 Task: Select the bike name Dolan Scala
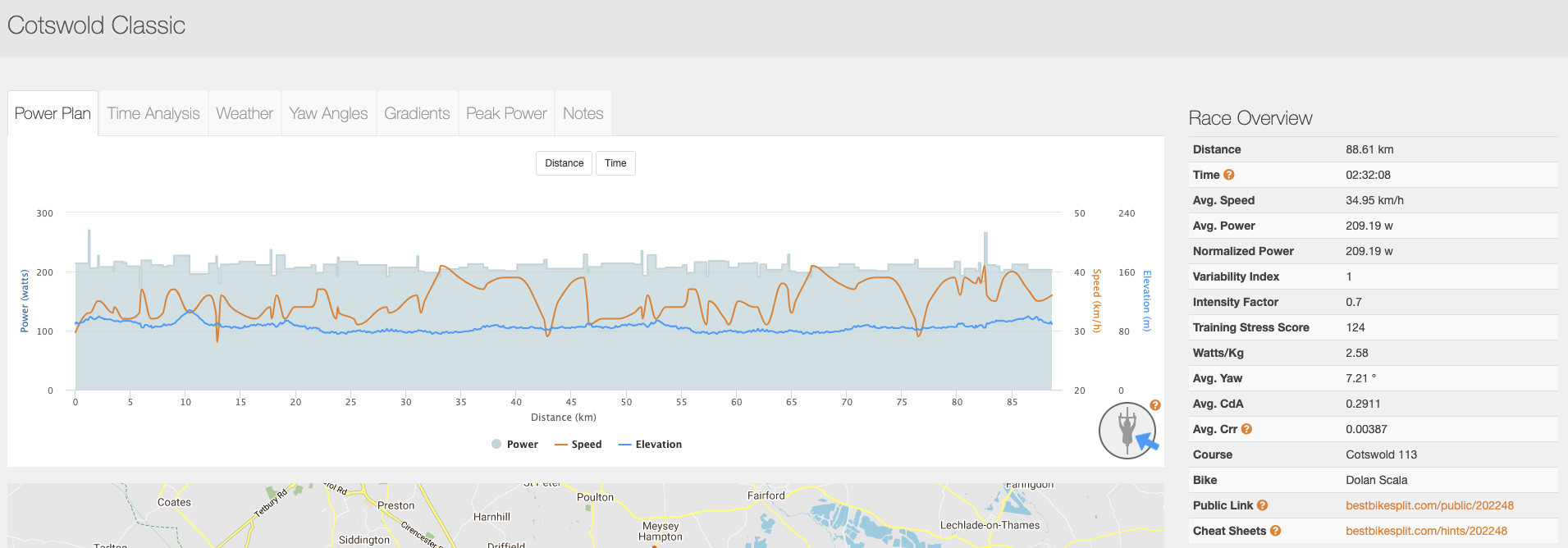(x=1376, y=480)
